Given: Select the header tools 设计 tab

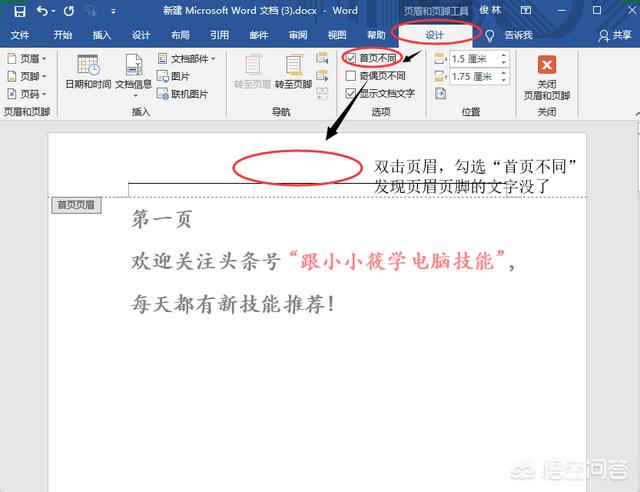Looking at the screenshot, I should [x=434, y=35].
